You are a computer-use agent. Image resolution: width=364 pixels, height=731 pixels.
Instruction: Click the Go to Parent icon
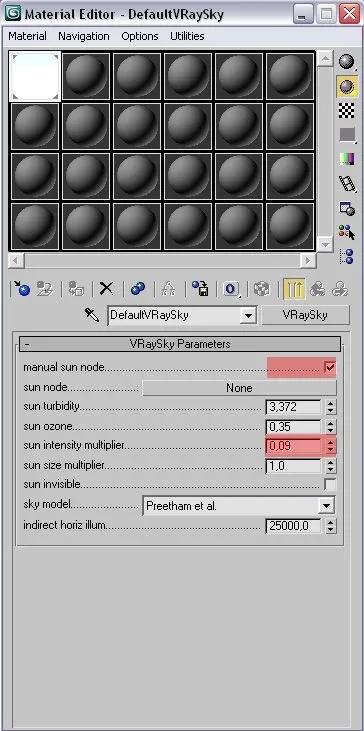[x=318, y=289]
